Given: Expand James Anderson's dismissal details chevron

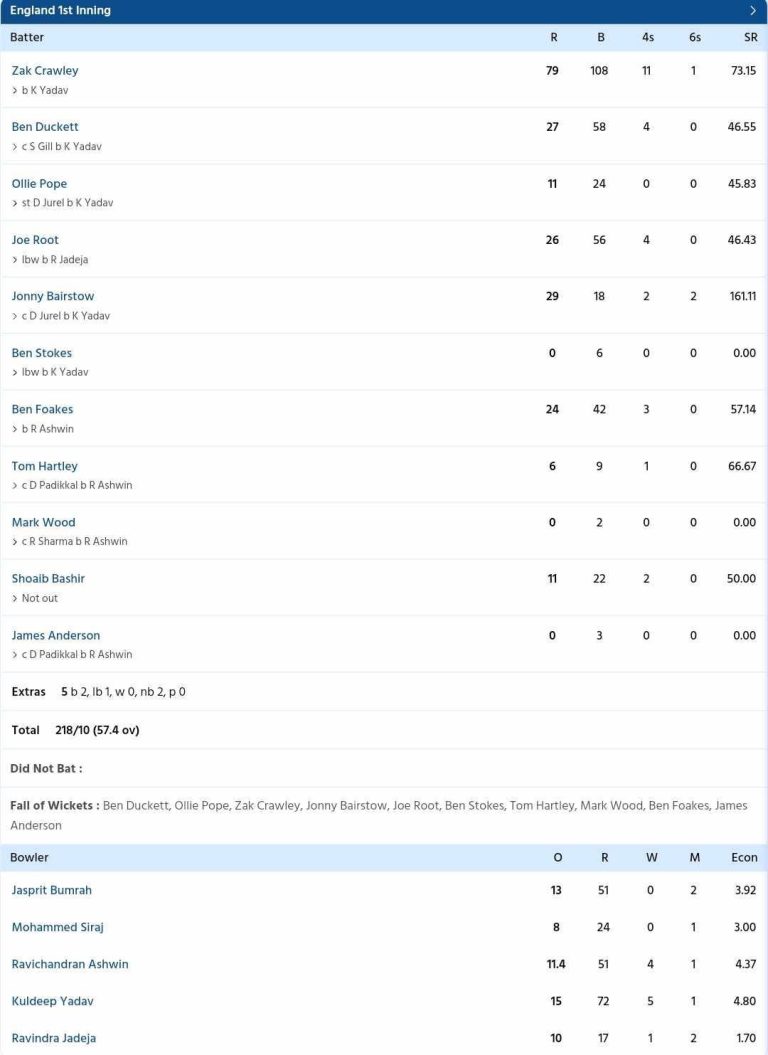Looking at the screenshot, I should (14, 654).
